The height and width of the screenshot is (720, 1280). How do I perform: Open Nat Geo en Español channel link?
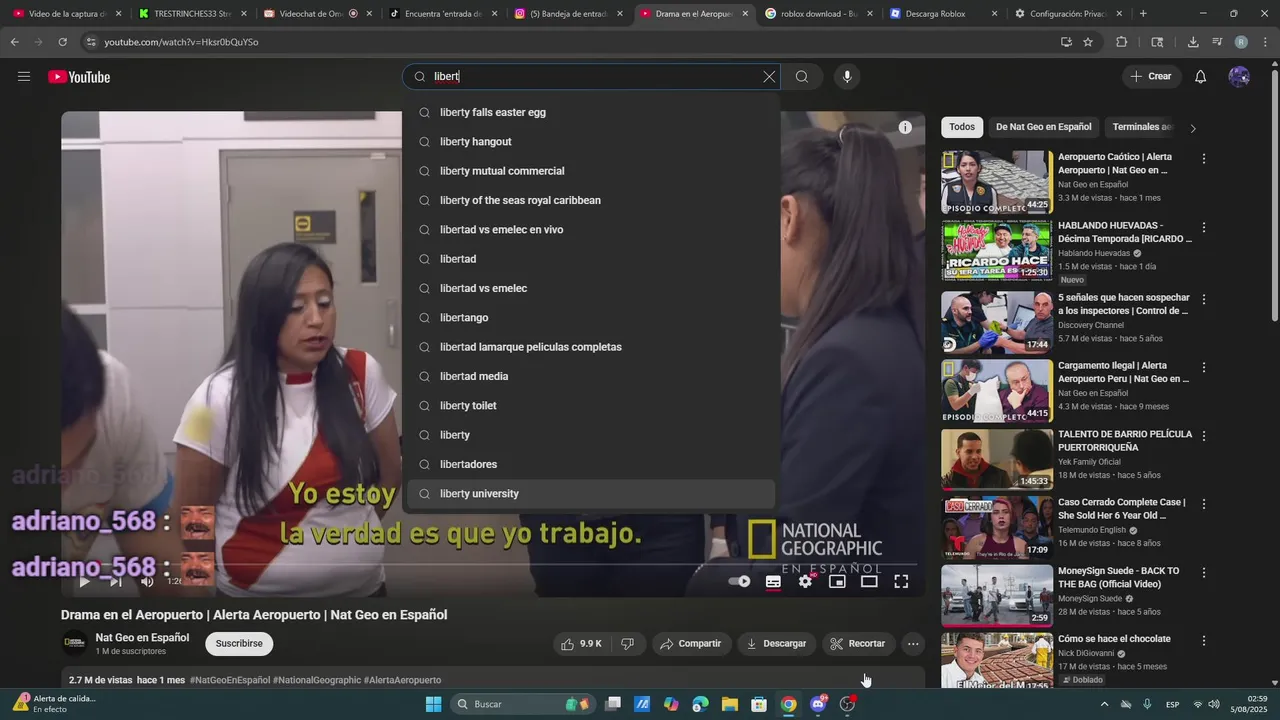pyautogui.click(x=142, y=638)
